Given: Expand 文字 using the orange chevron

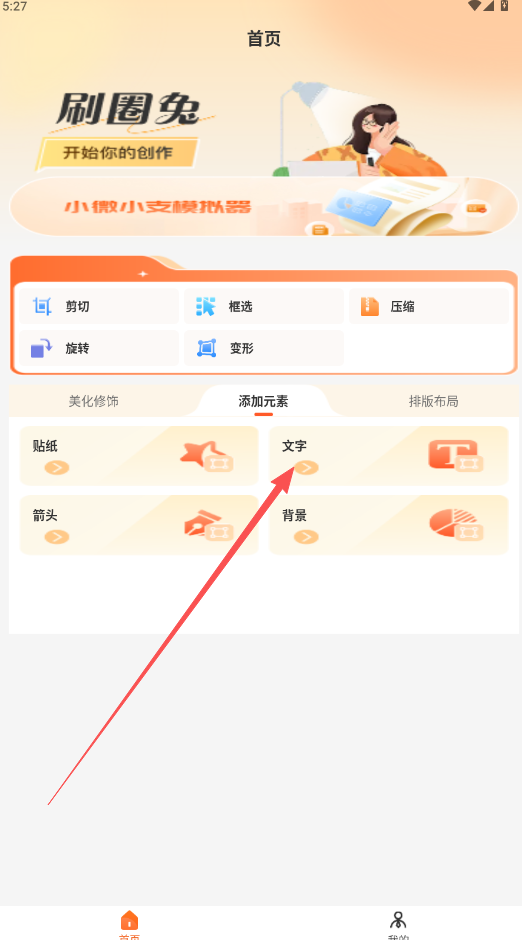Looking at the screenshot, I should (306, 468).
